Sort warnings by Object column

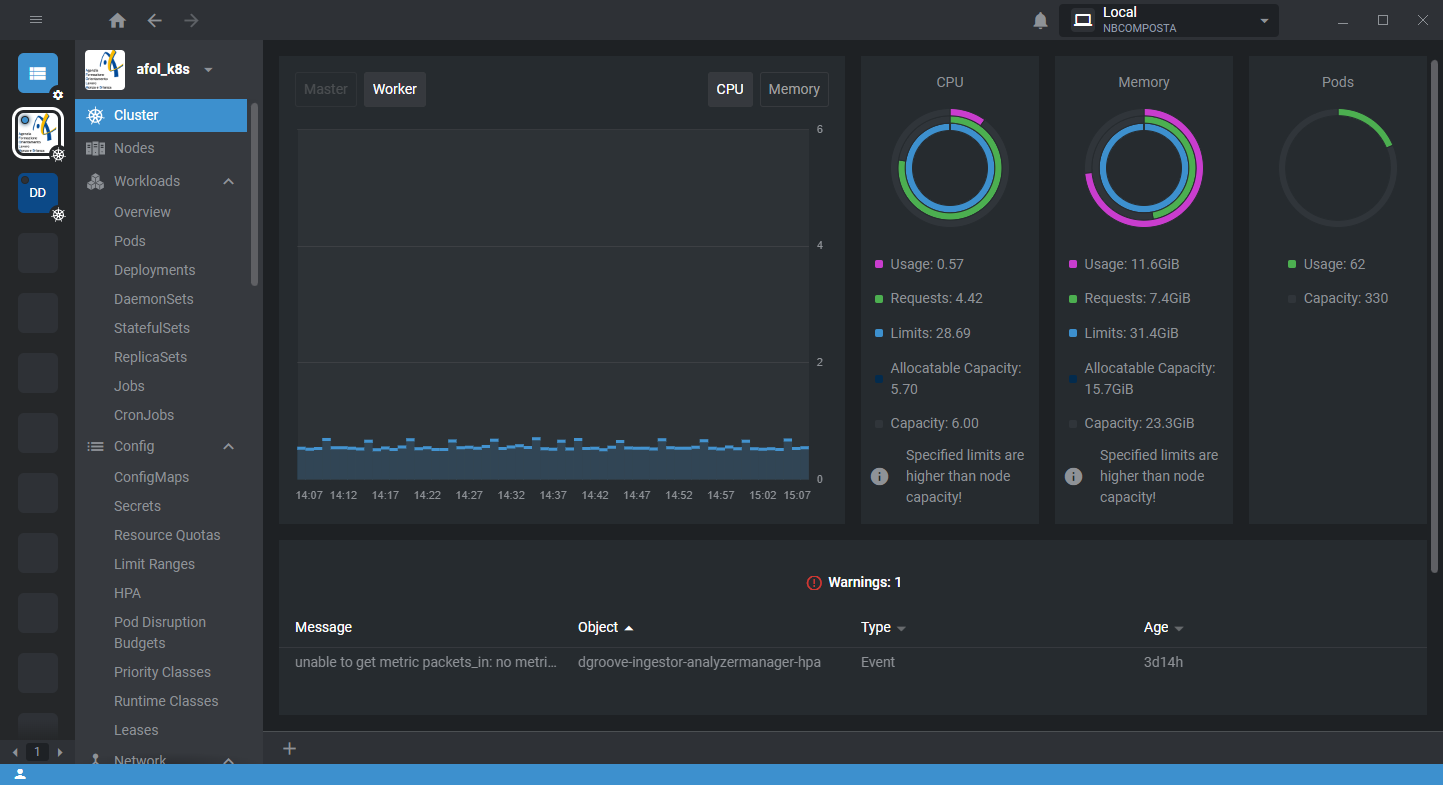coord(606,627)
